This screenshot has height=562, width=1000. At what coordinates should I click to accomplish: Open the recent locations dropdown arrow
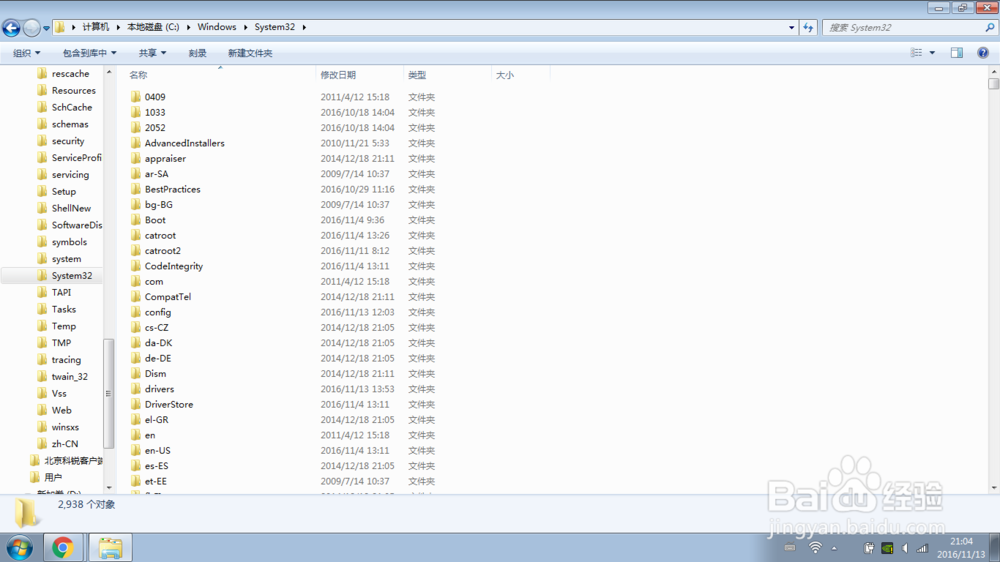[46, 28]
